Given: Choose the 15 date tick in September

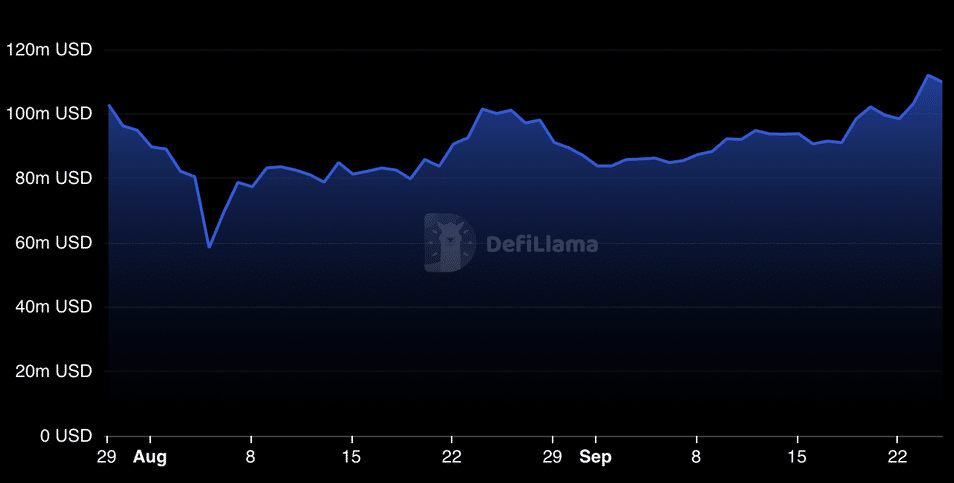Looking at the screenshot, I should [797, 457].
